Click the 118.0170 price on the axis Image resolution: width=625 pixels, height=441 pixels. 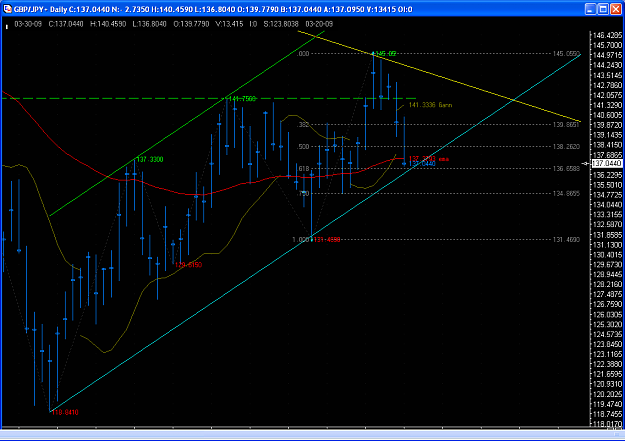click(607, 424)
